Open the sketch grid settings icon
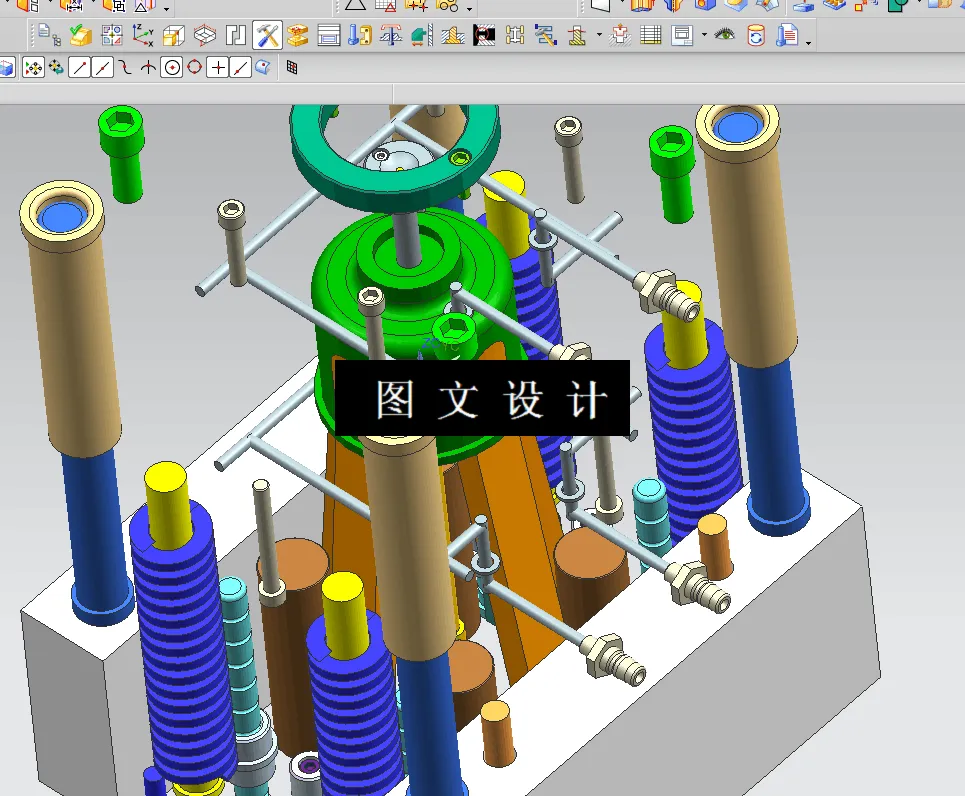The width and height of the screenshot is (965, 796). click(x=292, y=68)
